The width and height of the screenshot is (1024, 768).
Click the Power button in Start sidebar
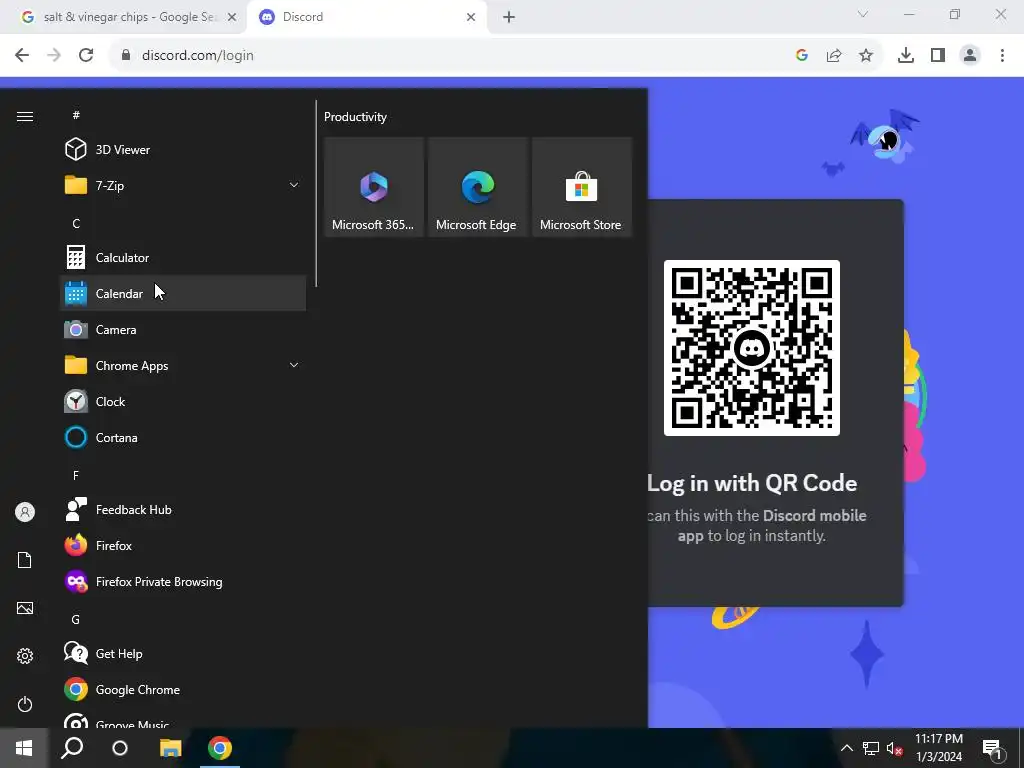click(25, 704)
